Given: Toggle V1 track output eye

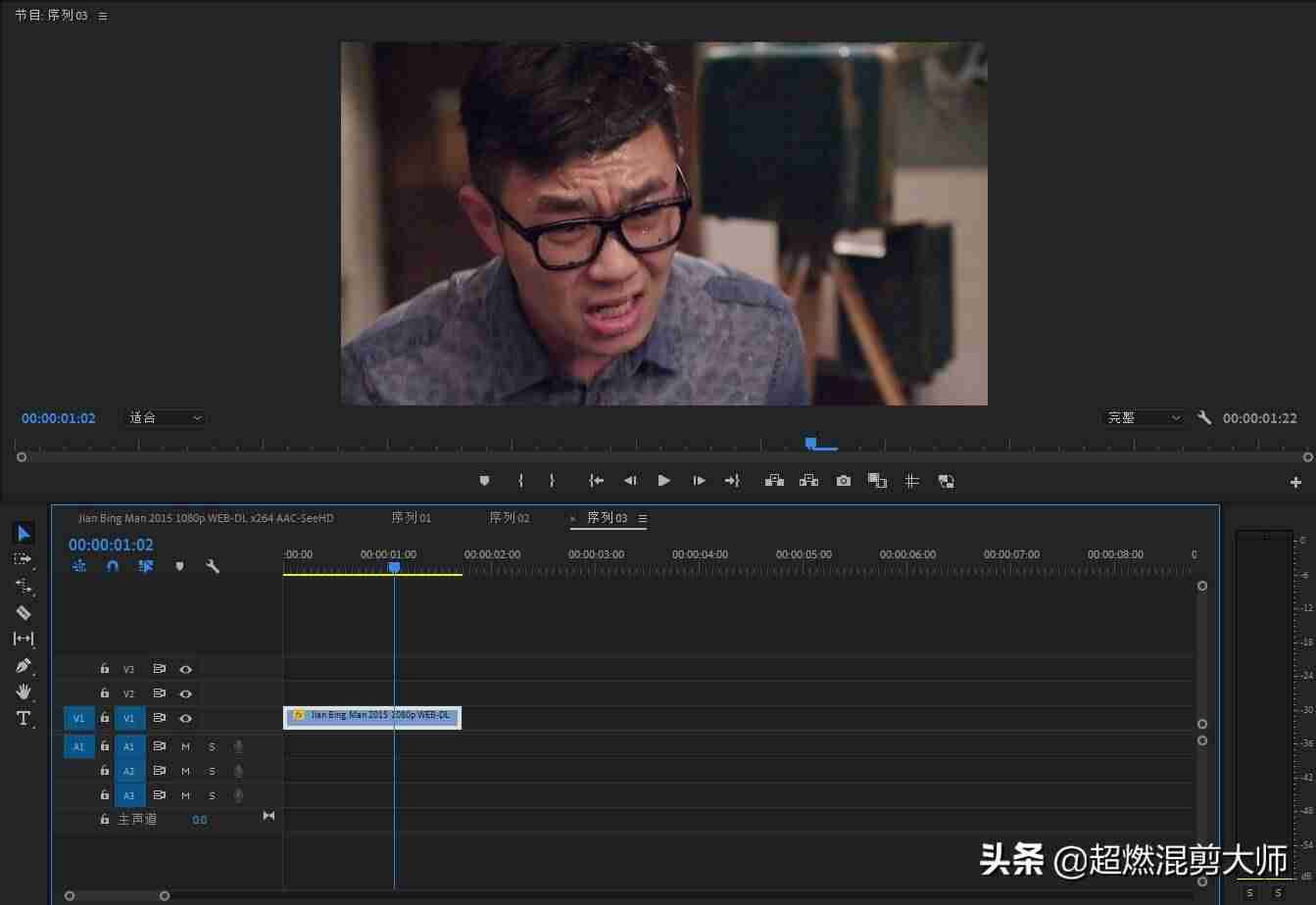Looking at the screenshot, I should click(x=185, y=718).
